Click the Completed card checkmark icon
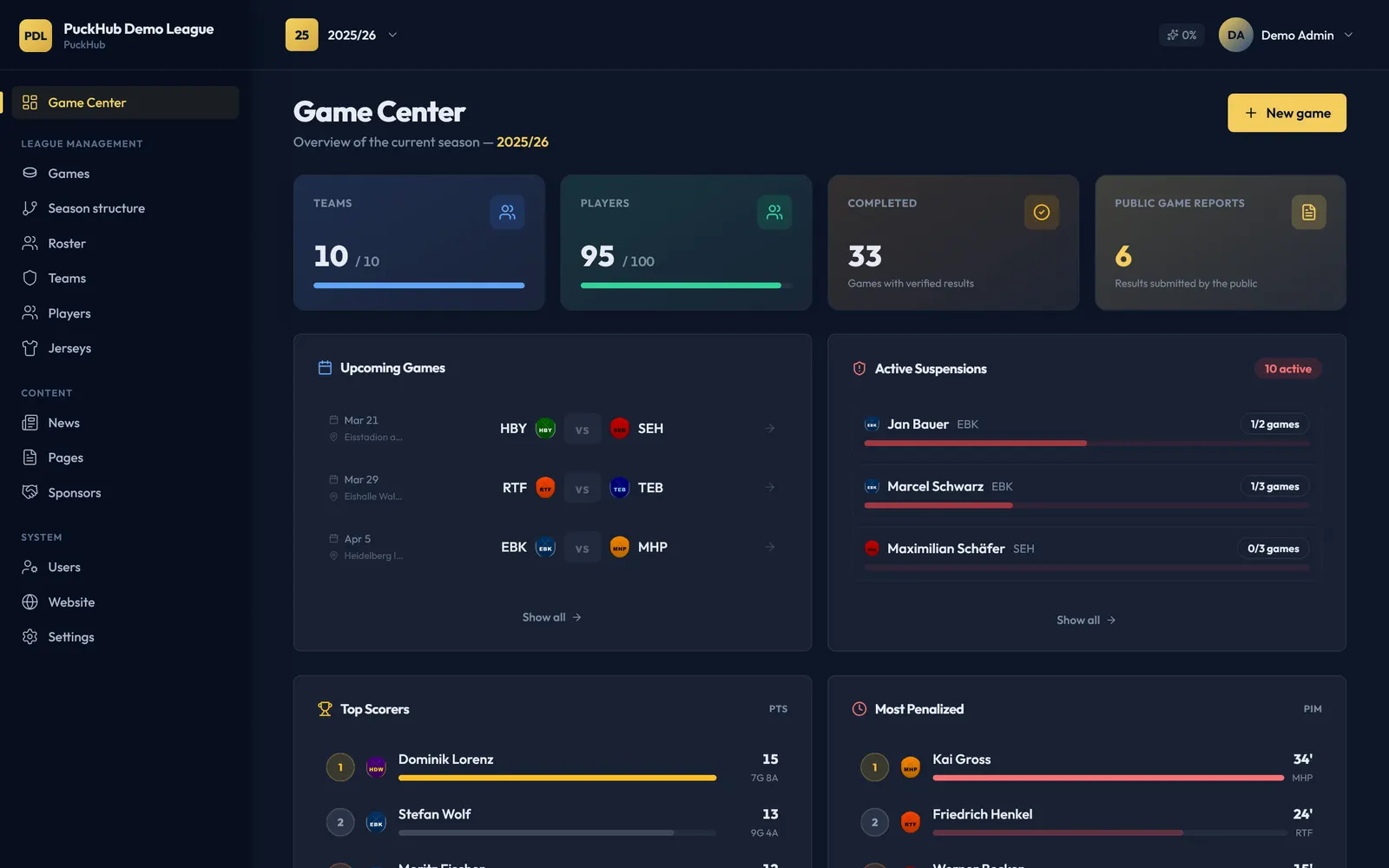Image resolution: width=1389 pixels, height=868 pixels. 1042,212
